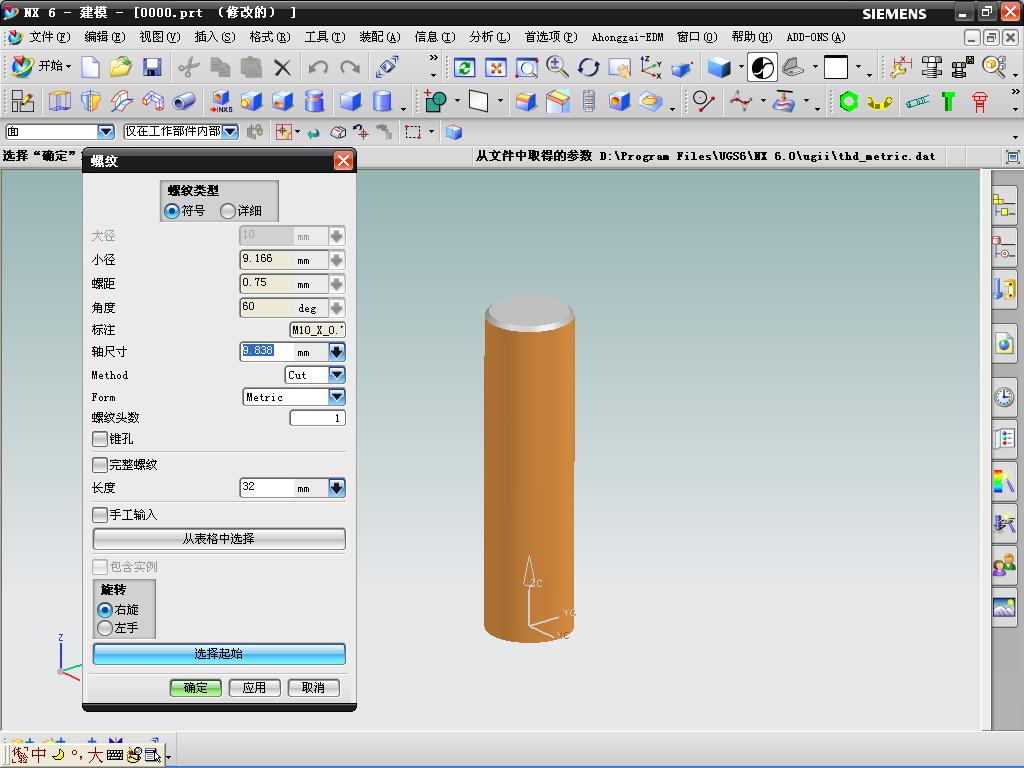Image resolution: width=1024 pixels, height=768 pixels.
Task: Select the Rotate view tool
Action: (x=589, y=67)
